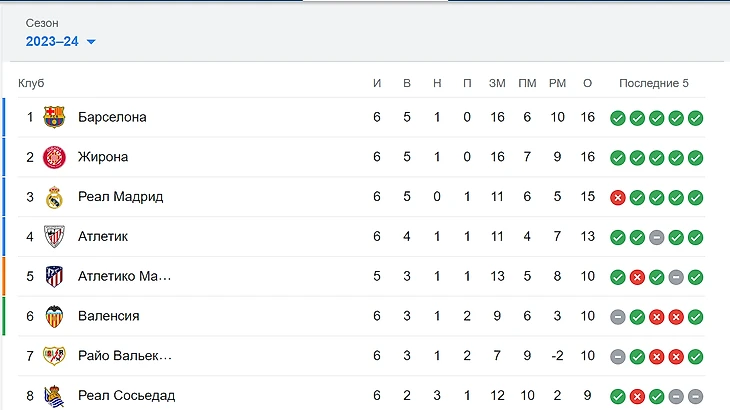This screenshot has height=410, width=730.
Task: Click the Valencia club crest
Action: click(x=54, y=316)
